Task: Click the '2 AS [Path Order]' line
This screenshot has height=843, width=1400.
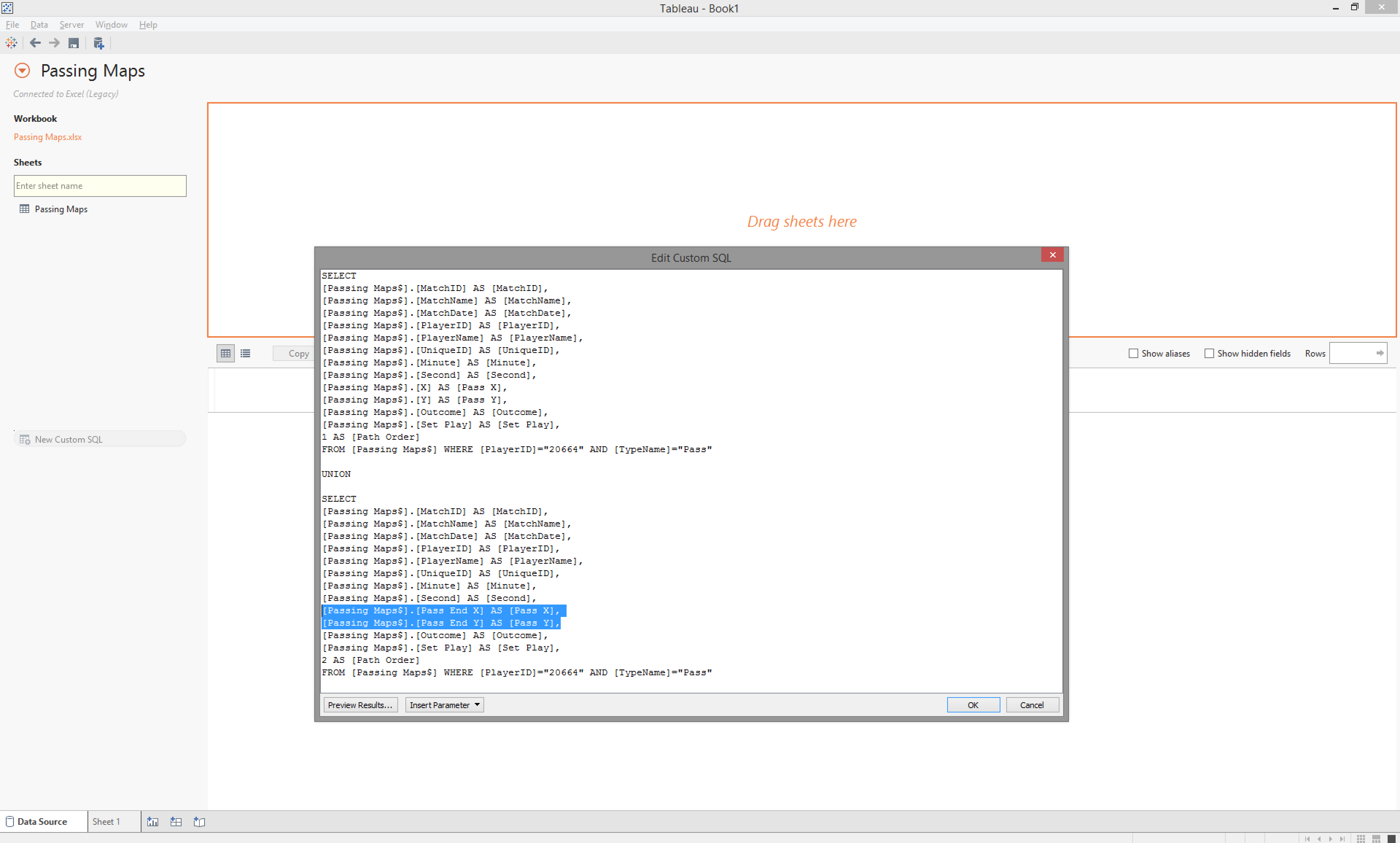Action: coord(370,661)
